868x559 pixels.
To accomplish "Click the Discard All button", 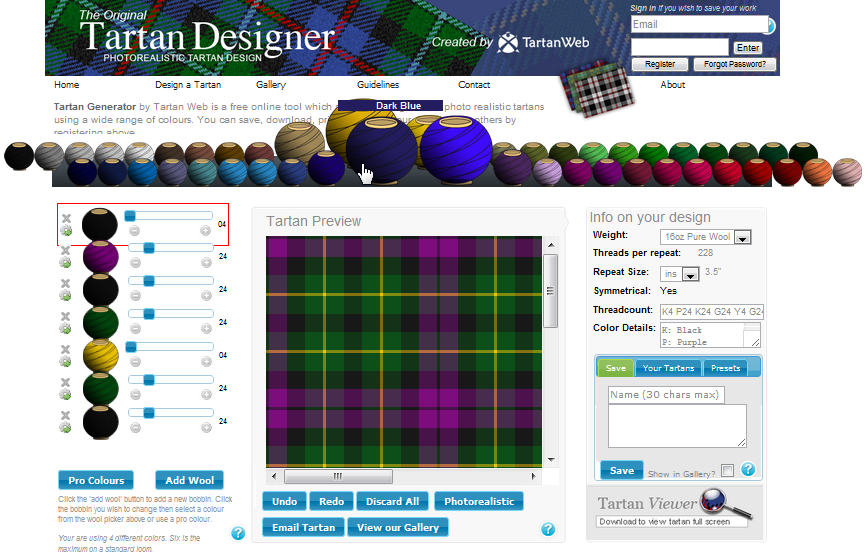I will (392, 501).
